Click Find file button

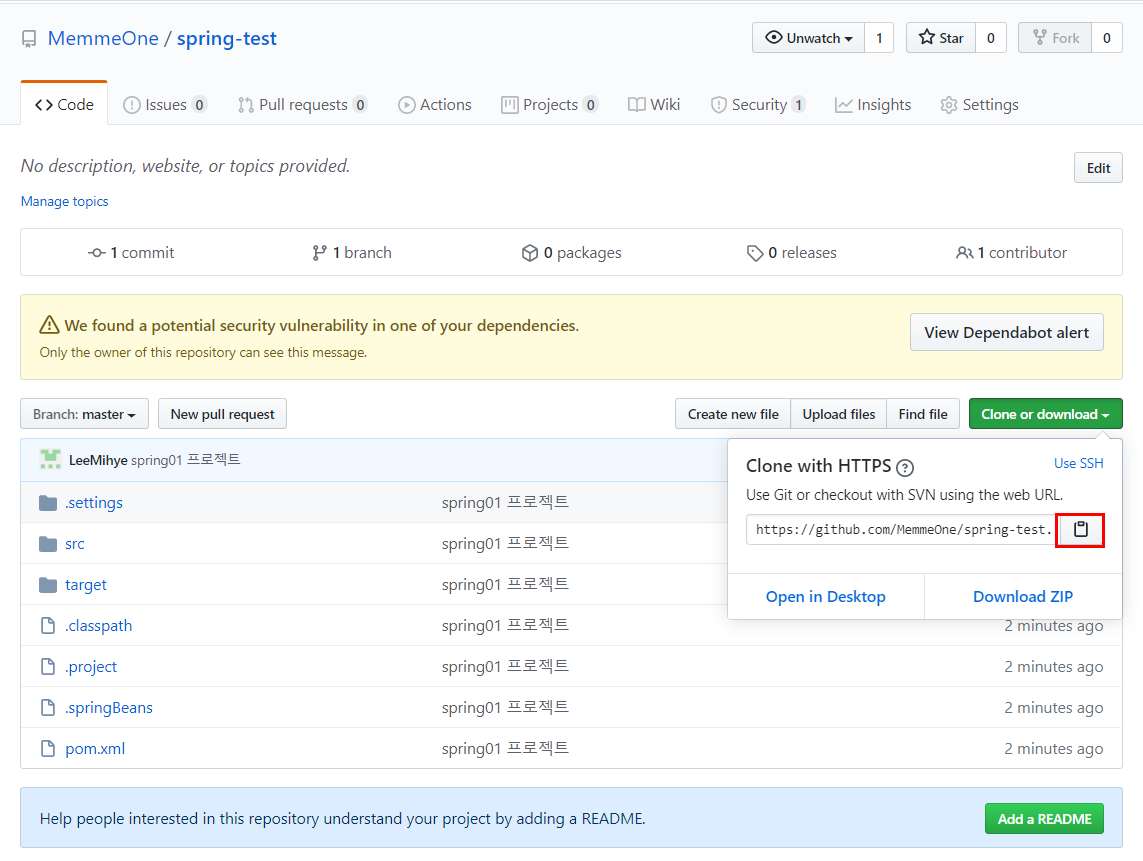[923, 414]
